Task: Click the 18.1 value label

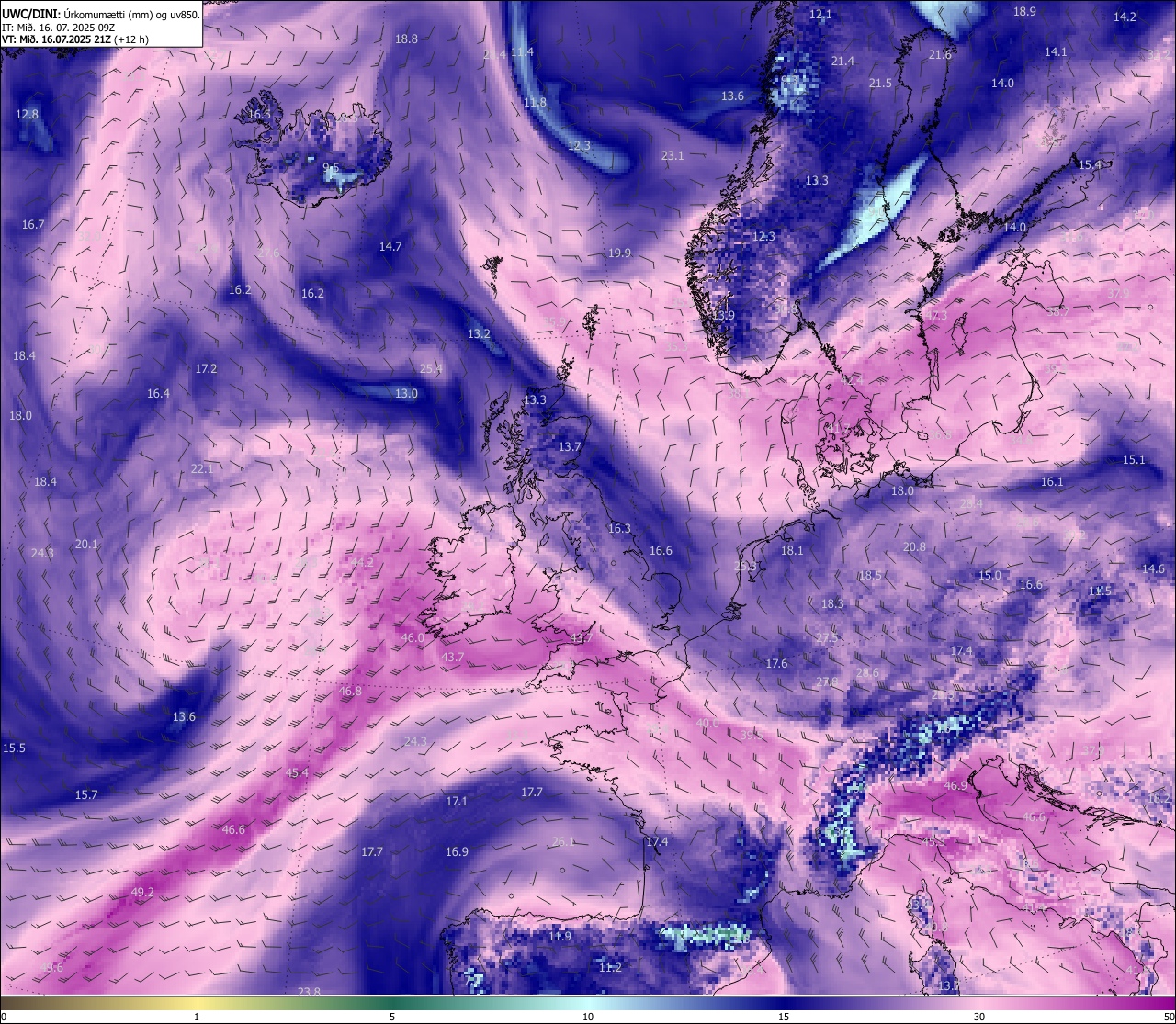Action: pos(792,551)
